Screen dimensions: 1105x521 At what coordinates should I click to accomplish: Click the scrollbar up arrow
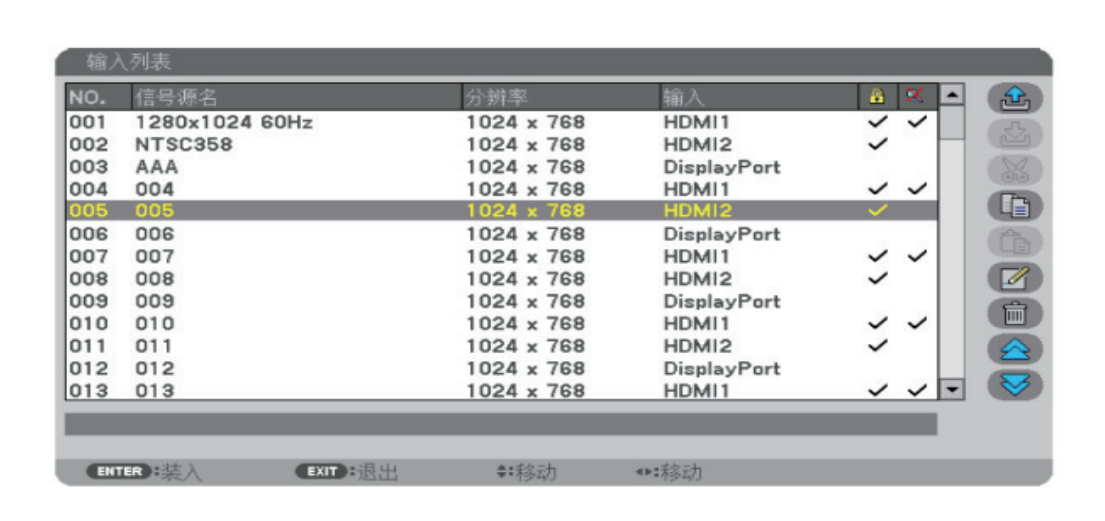[x=952, y=96]
